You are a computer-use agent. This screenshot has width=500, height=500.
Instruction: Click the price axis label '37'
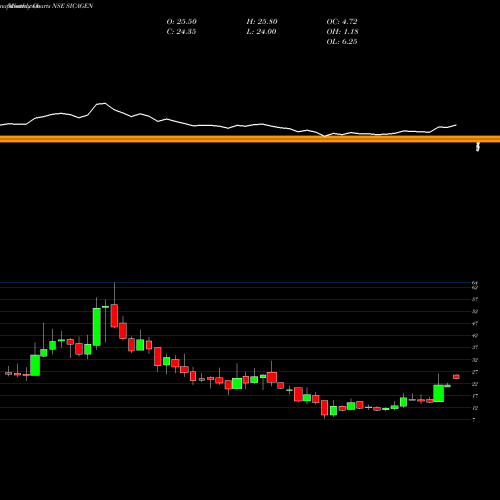[475, 347]
